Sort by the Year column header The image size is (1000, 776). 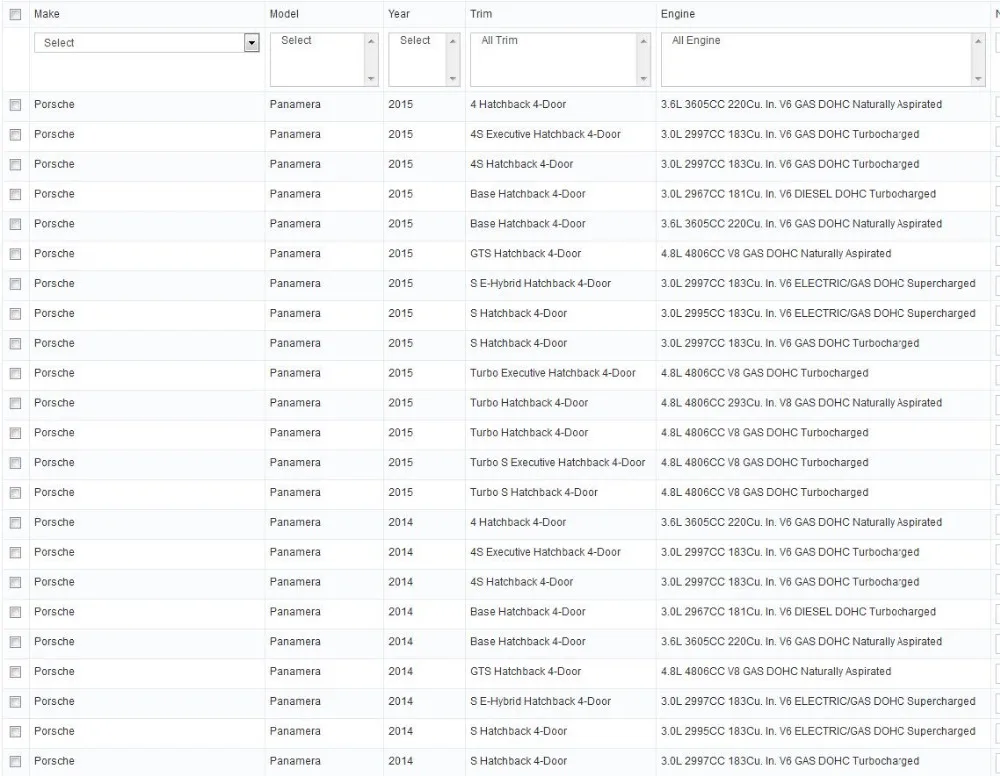click(x=399, y=14)
